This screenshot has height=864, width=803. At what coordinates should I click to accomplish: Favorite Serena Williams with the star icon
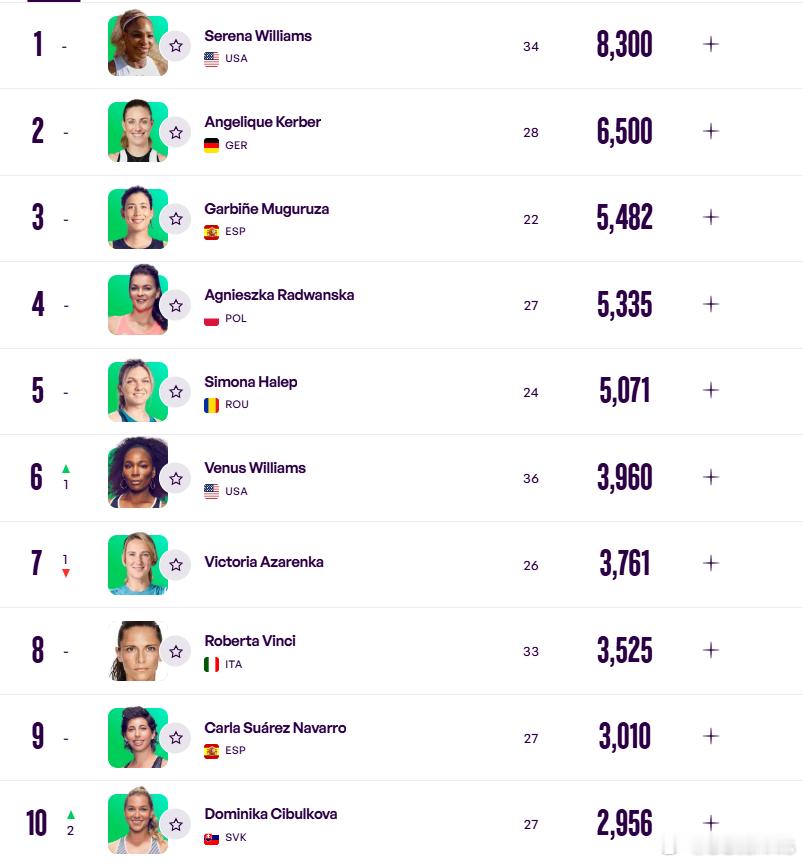176,46
